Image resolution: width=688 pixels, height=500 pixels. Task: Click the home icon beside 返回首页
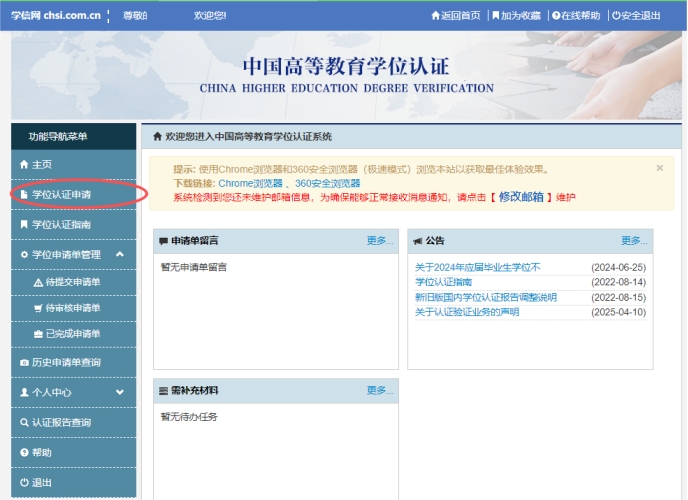(435, 16)
